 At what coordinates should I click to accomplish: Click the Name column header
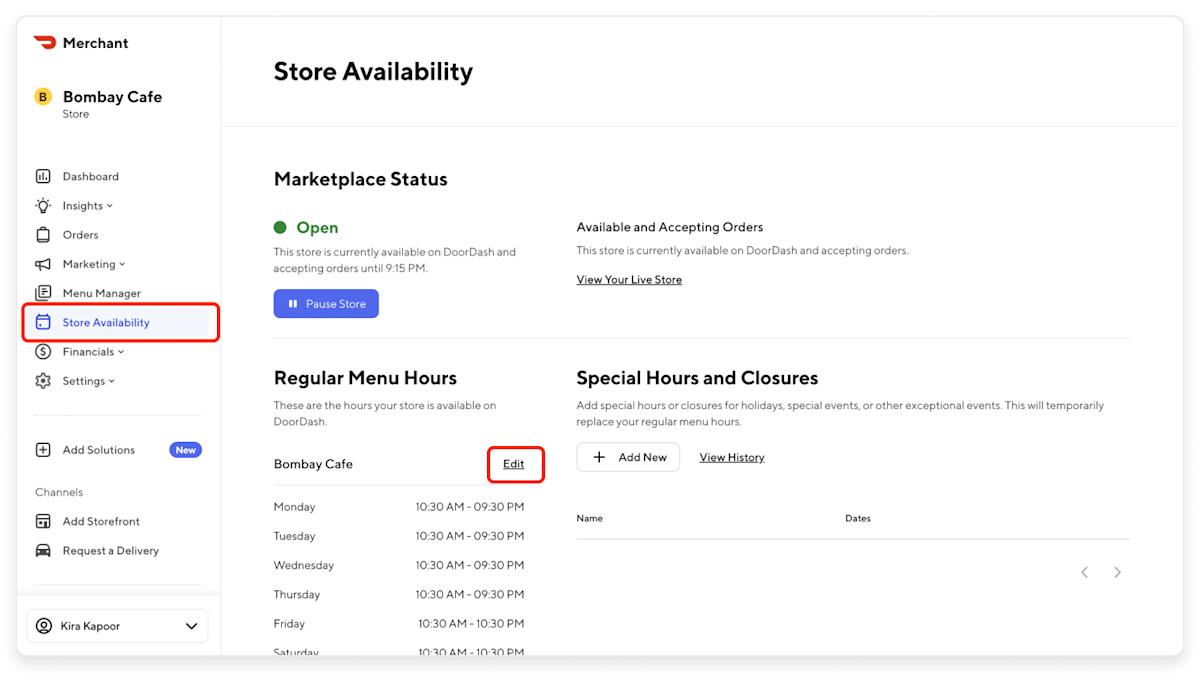589,518
